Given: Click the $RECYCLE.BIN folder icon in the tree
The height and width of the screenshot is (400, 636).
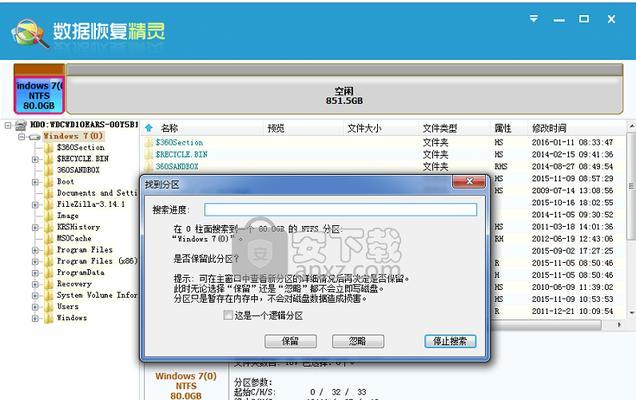Looking at the screenshot, I should click(x=49, y=159).
